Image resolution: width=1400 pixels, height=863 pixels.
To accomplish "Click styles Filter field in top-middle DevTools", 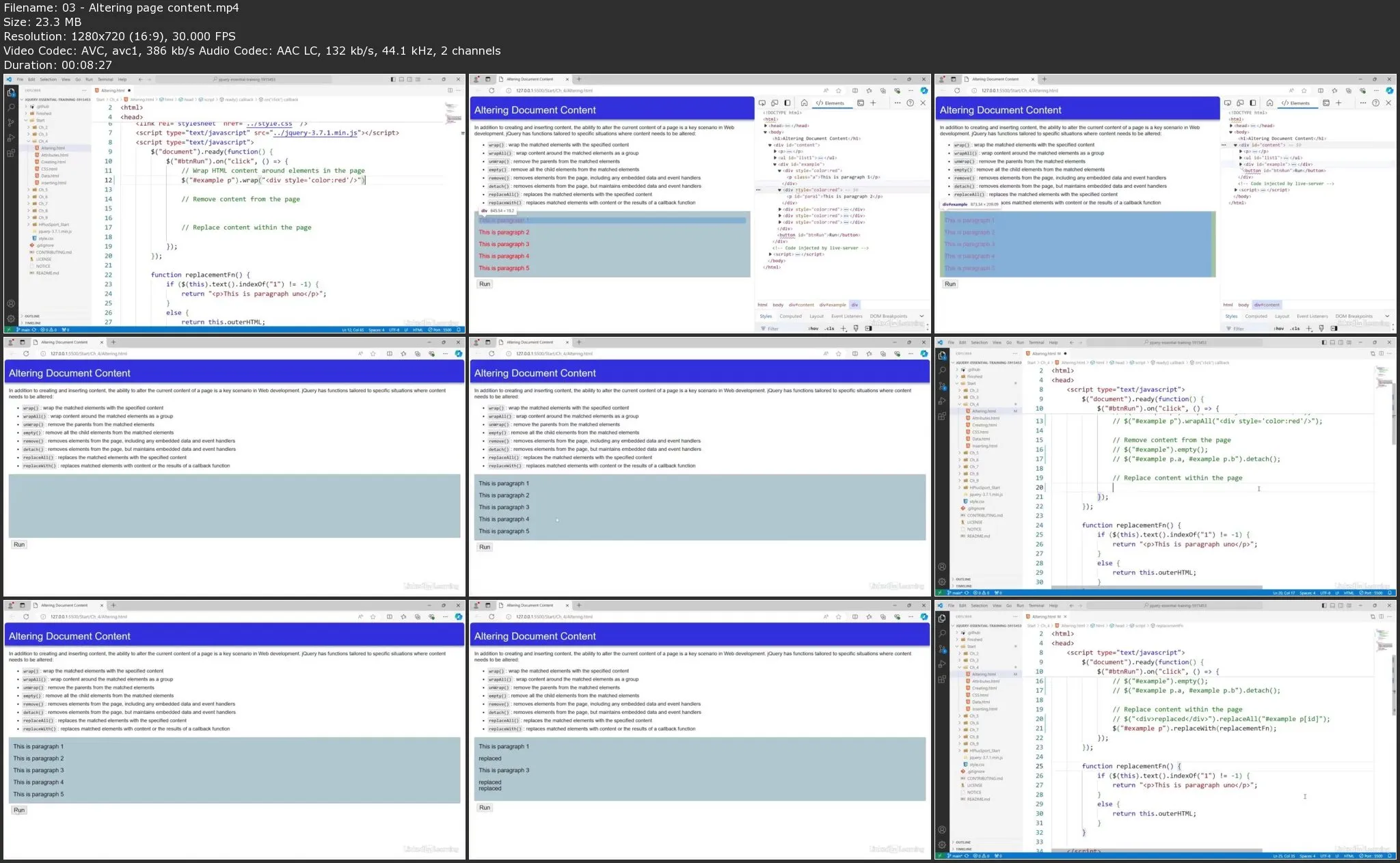I will 784,329.
